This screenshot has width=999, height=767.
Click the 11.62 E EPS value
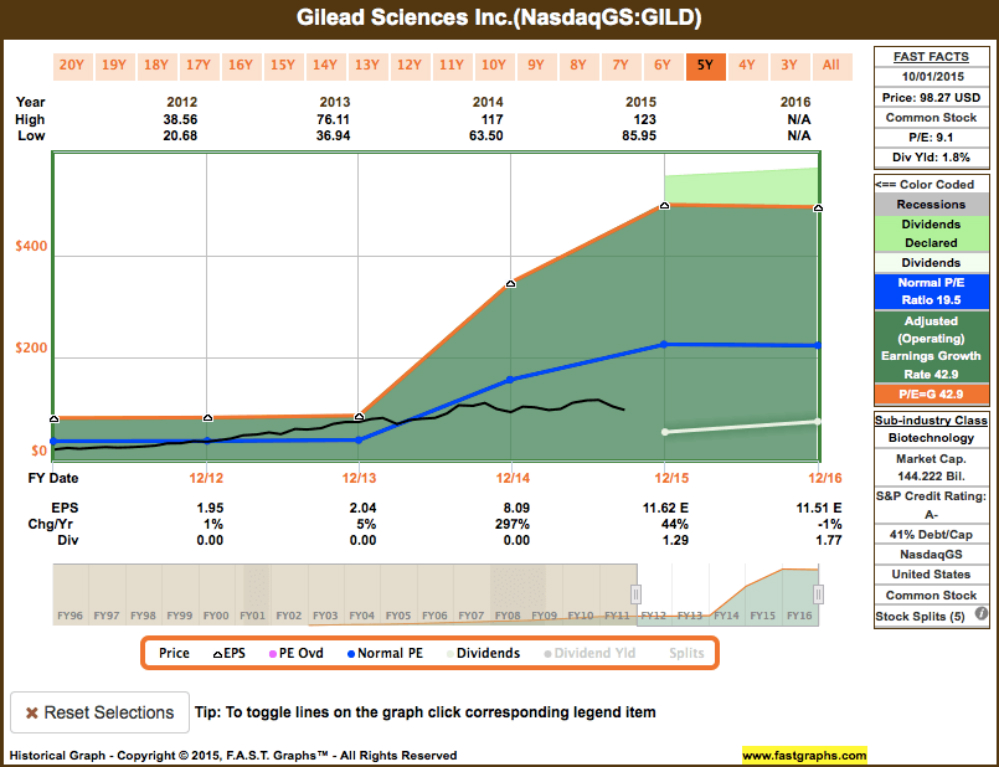click(665, 508)
